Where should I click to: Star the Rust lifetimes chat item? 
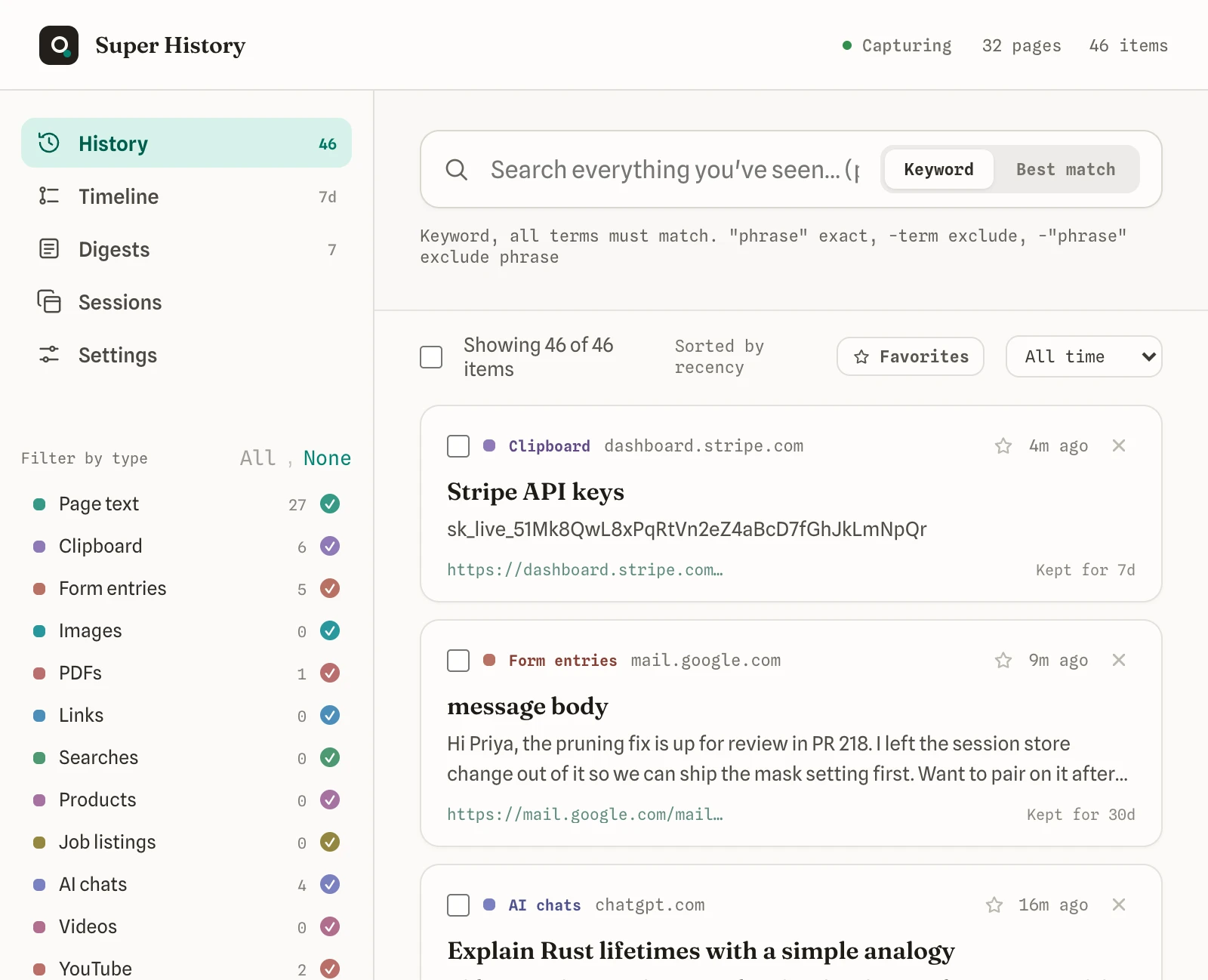(994, 904)
